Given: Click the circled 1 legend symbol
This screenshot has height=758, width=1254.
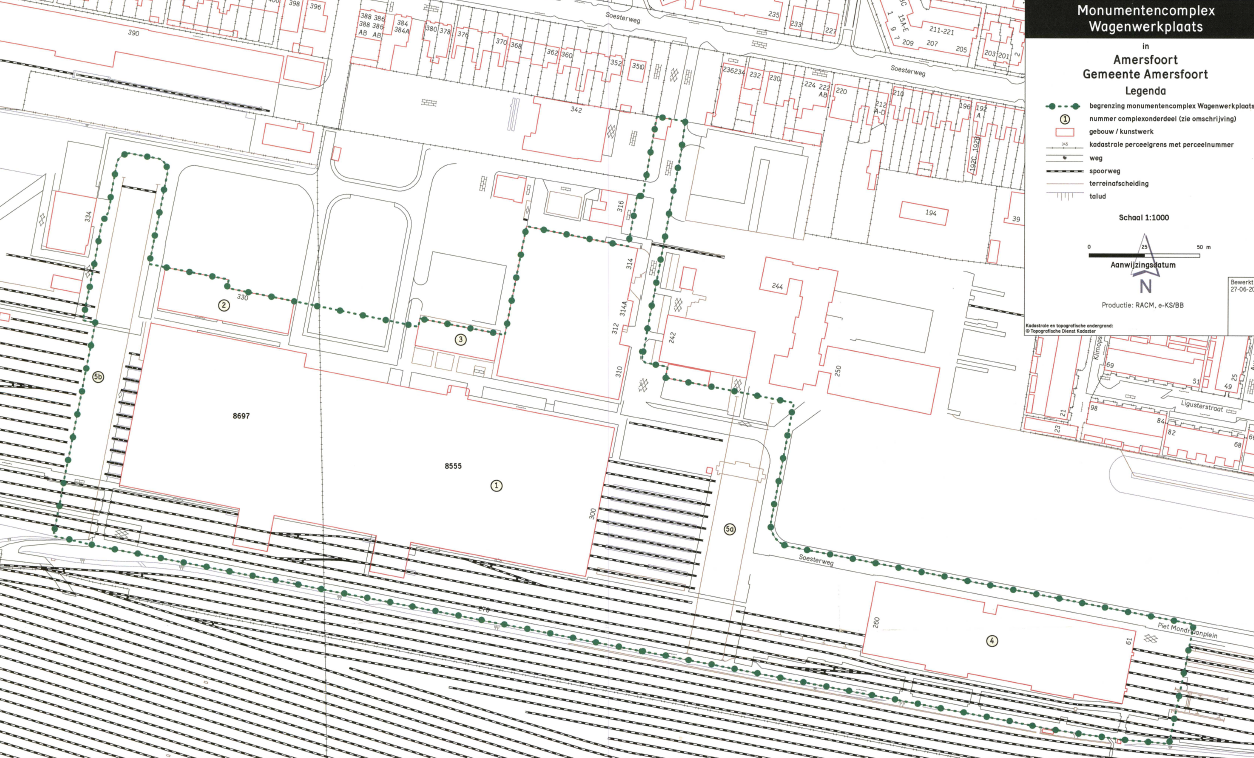Looking at the screenshot, I should 1066,118.
